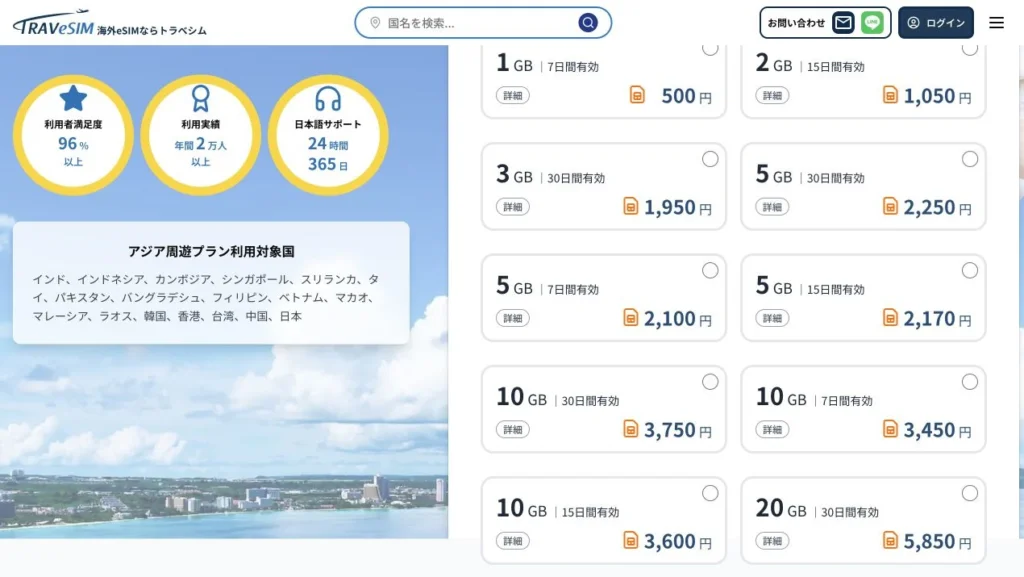
Task: Click the SIM icon beside 2,250円
Action: (890, 207)
